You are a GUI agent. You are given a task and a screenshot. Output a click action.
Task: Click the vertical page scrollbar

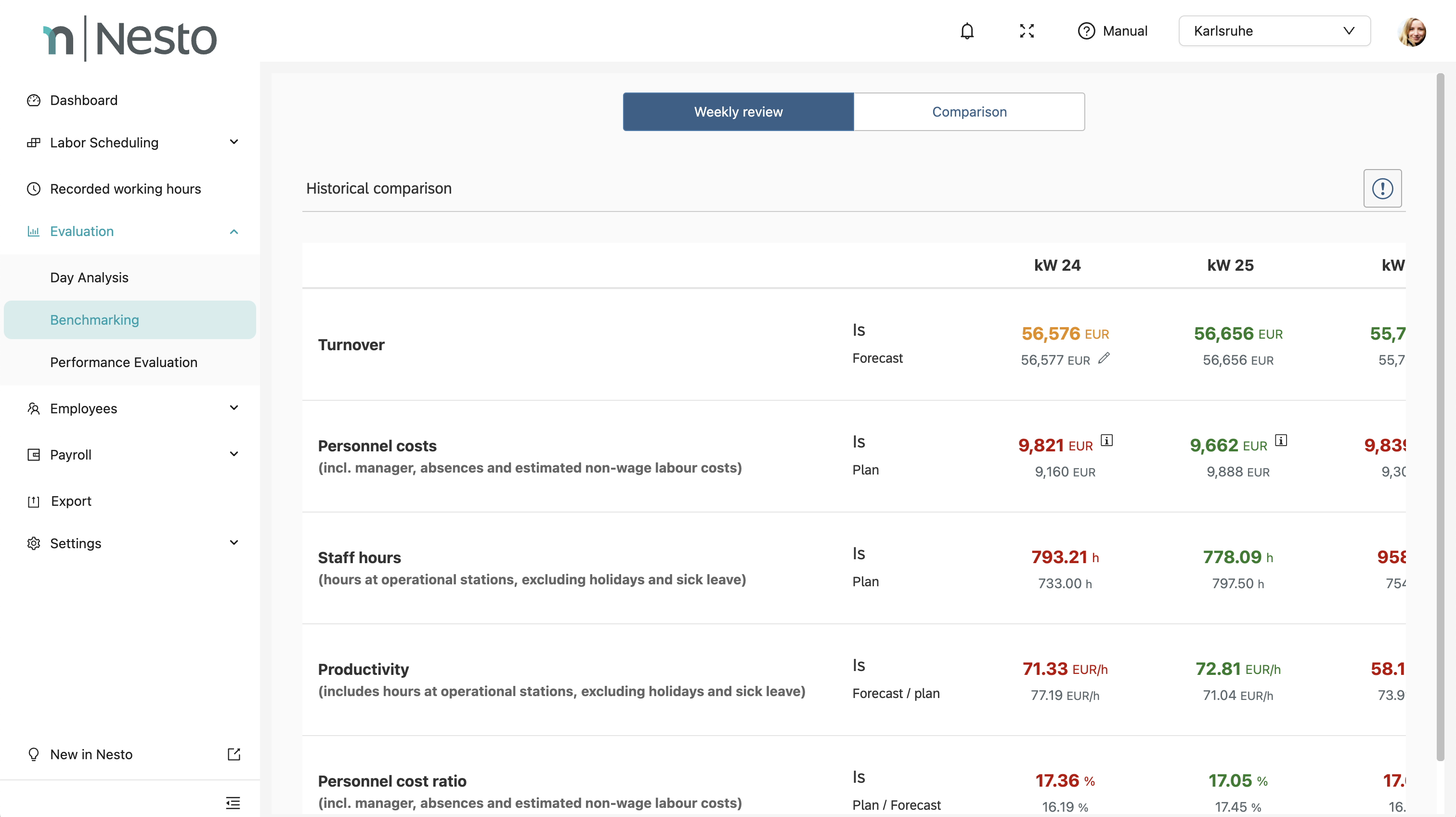(x=1440, y=417)
